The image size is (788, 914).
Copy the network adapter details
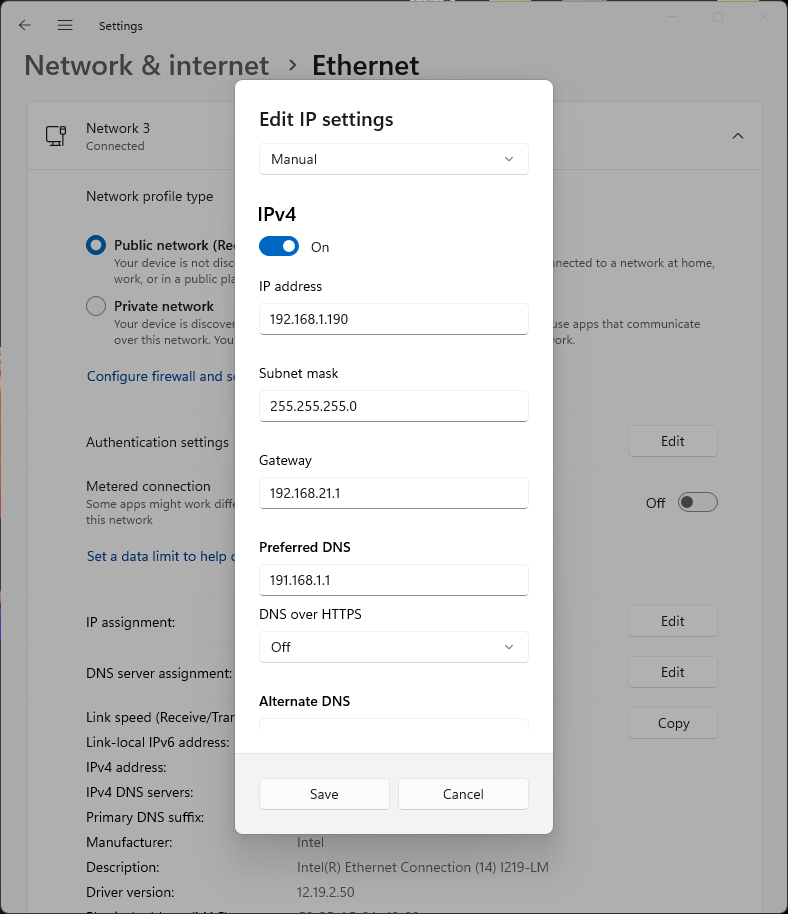672,723
